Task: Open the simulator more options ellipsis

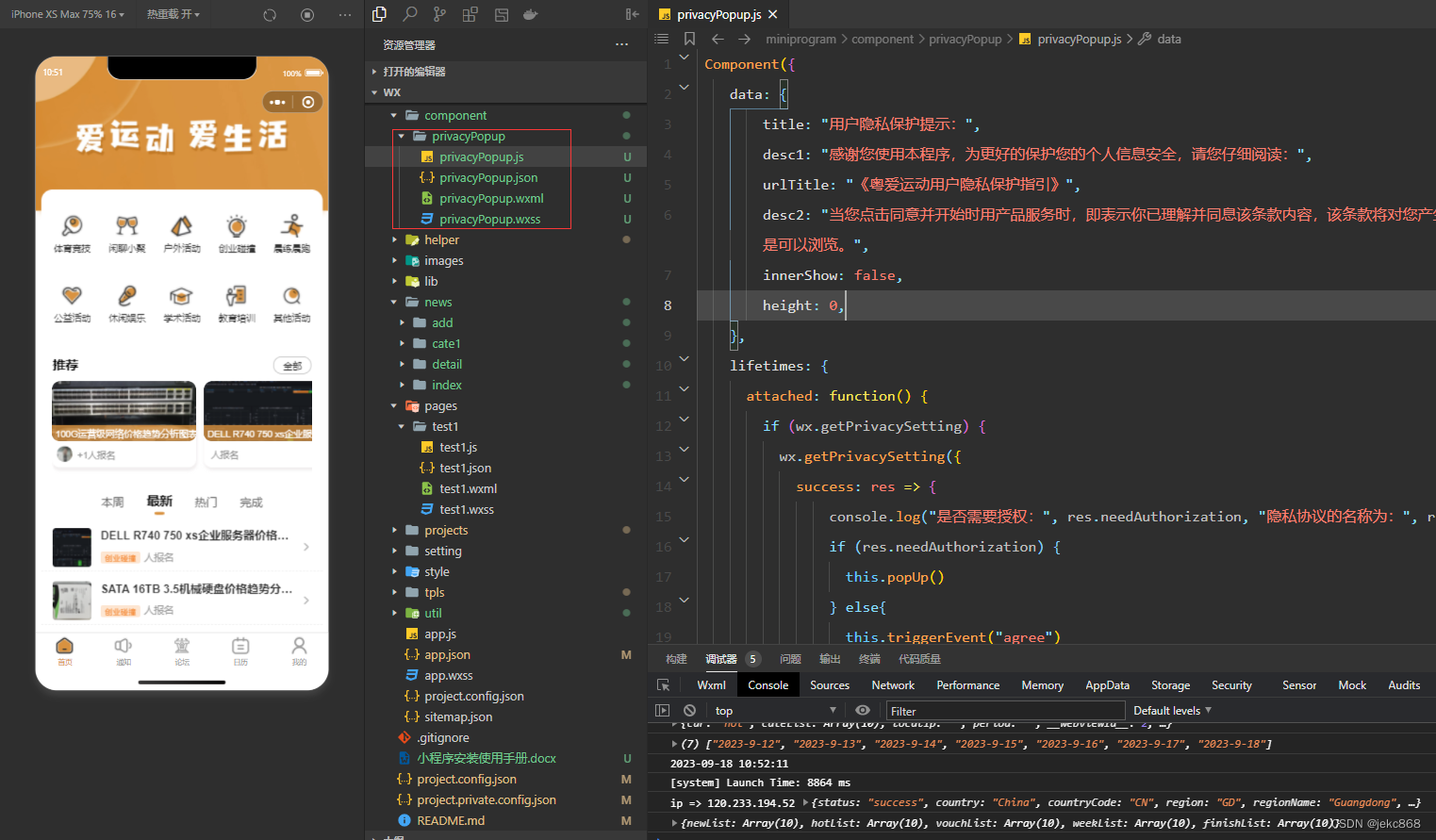Action: [x=345, y=15]
